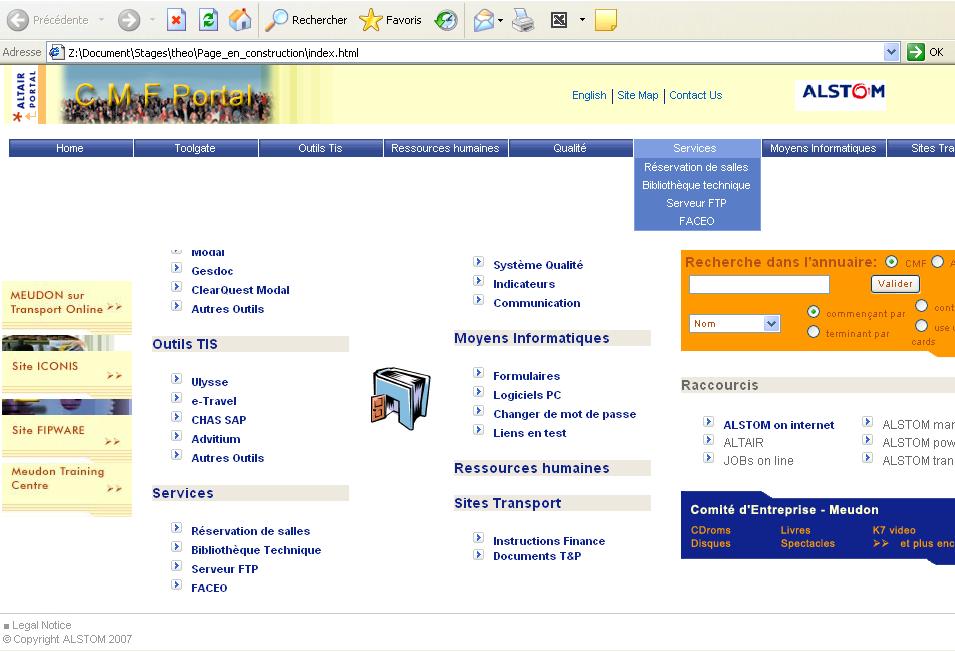Open the Edit icon dropdown arrow
Image resolution: width=955 pixels, height=652 pixels.
click(x=582, y=20)
